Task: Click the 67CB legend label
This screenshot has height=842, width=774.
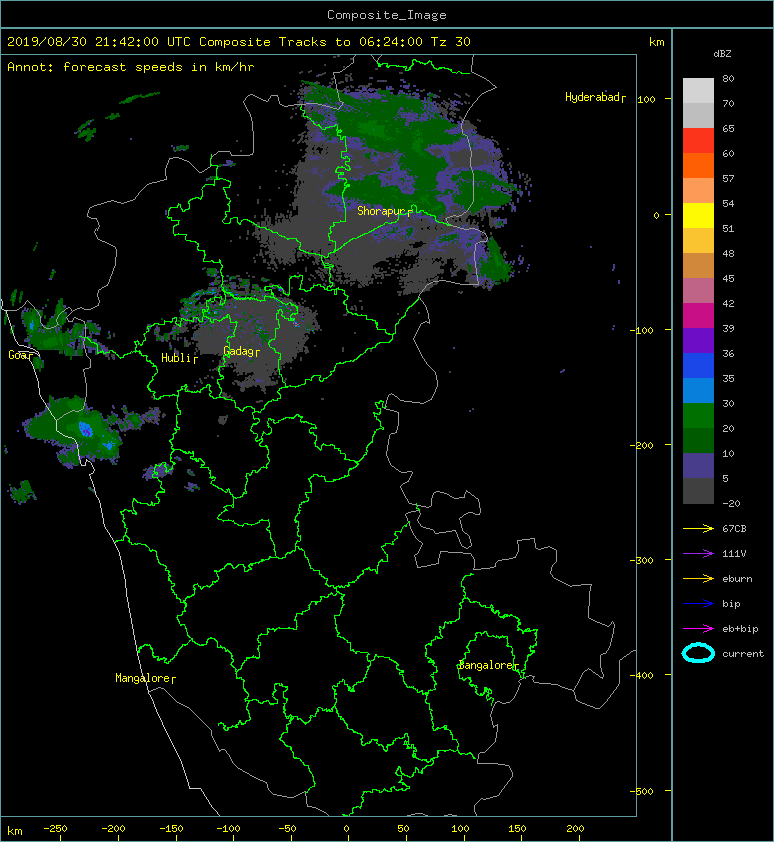Action: pos(734,529)
